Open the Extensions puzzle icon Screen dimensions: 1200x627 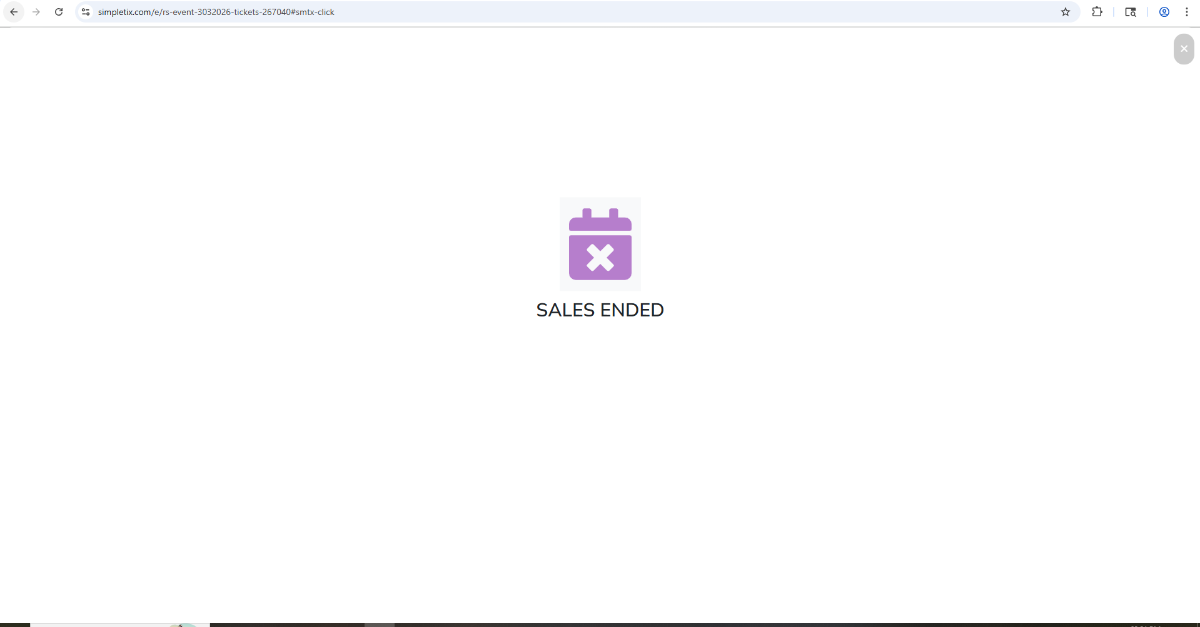coord(1097,12)
